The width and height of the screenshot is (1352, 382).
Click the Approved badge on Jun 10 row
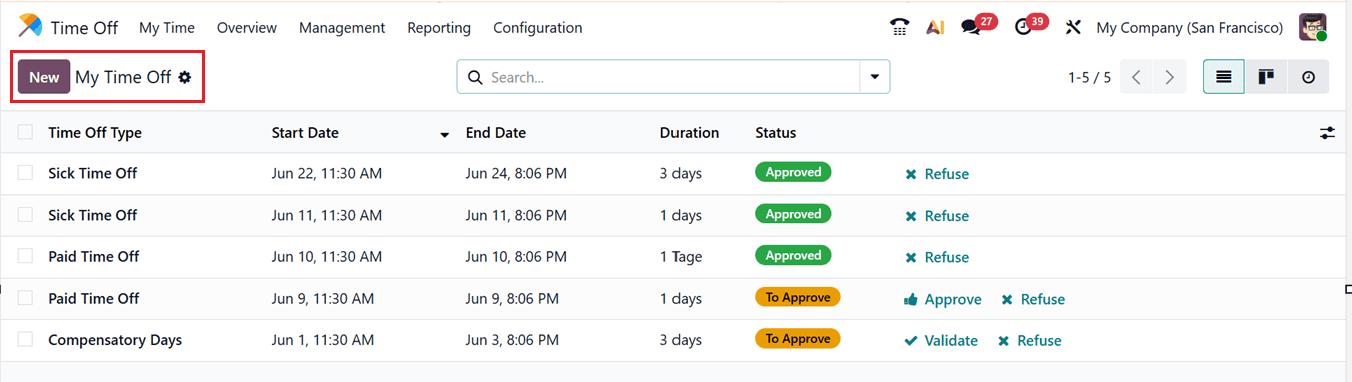coord(793,255)
